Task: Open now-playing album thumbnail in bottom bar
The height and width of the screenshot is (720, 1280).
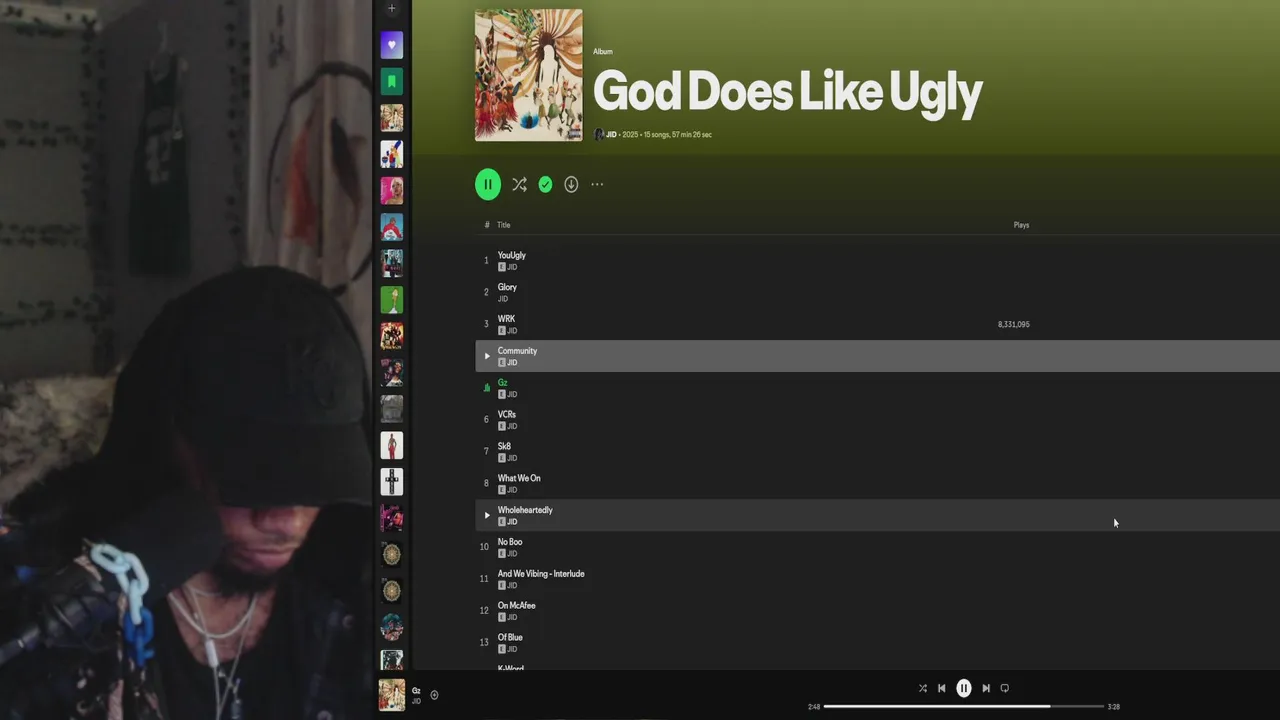Action: (392, 695)
